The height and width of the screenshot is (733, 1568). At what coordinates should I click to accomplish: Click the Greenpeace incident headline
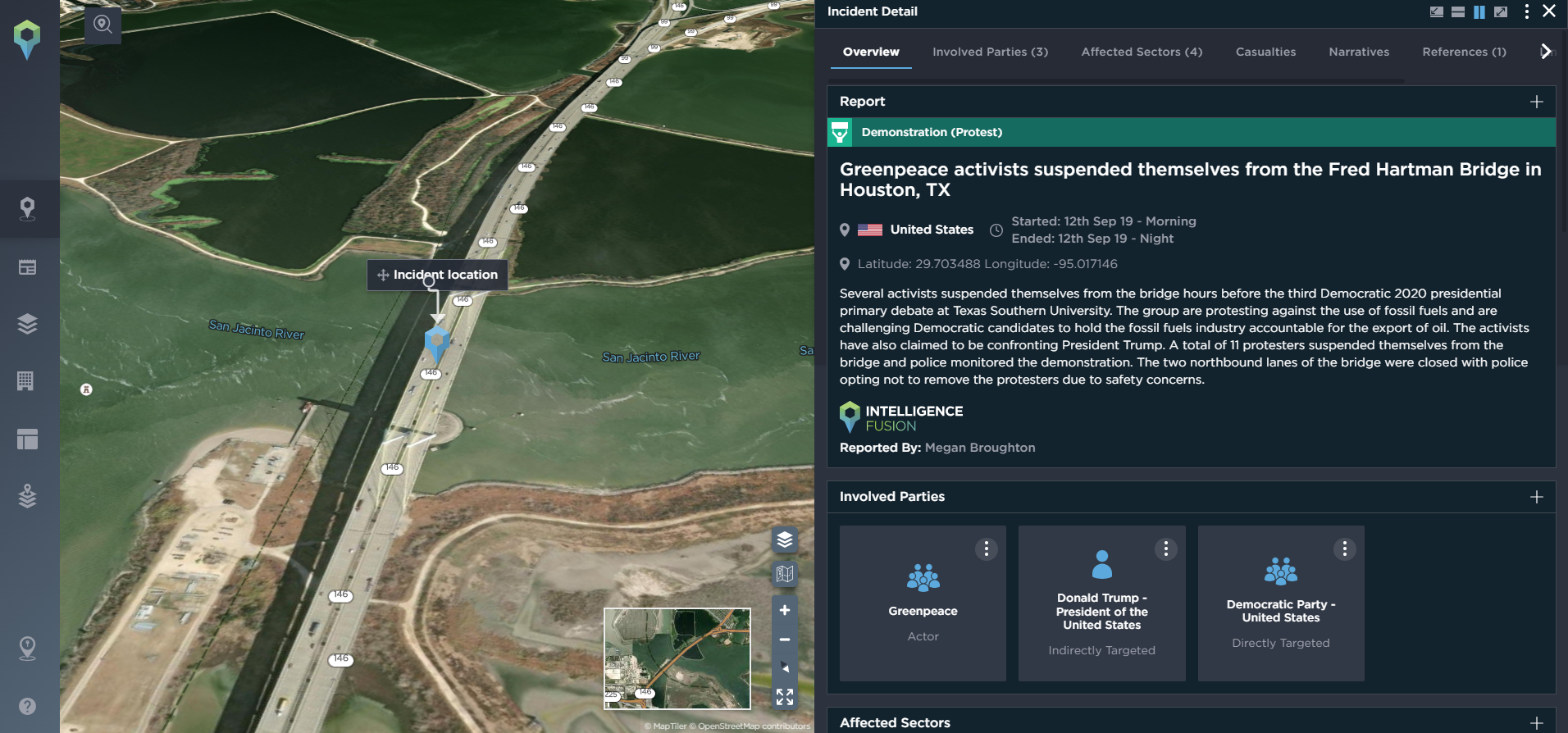1191,180
